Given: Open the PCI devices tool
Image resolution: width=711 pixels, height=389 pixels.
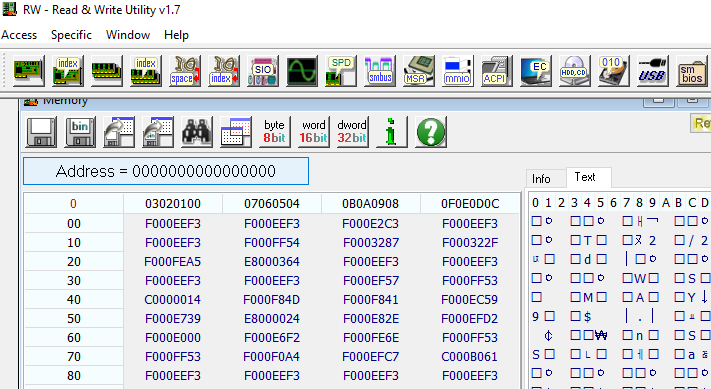Looking at the screenshot, I should click(x=29, y=71).
